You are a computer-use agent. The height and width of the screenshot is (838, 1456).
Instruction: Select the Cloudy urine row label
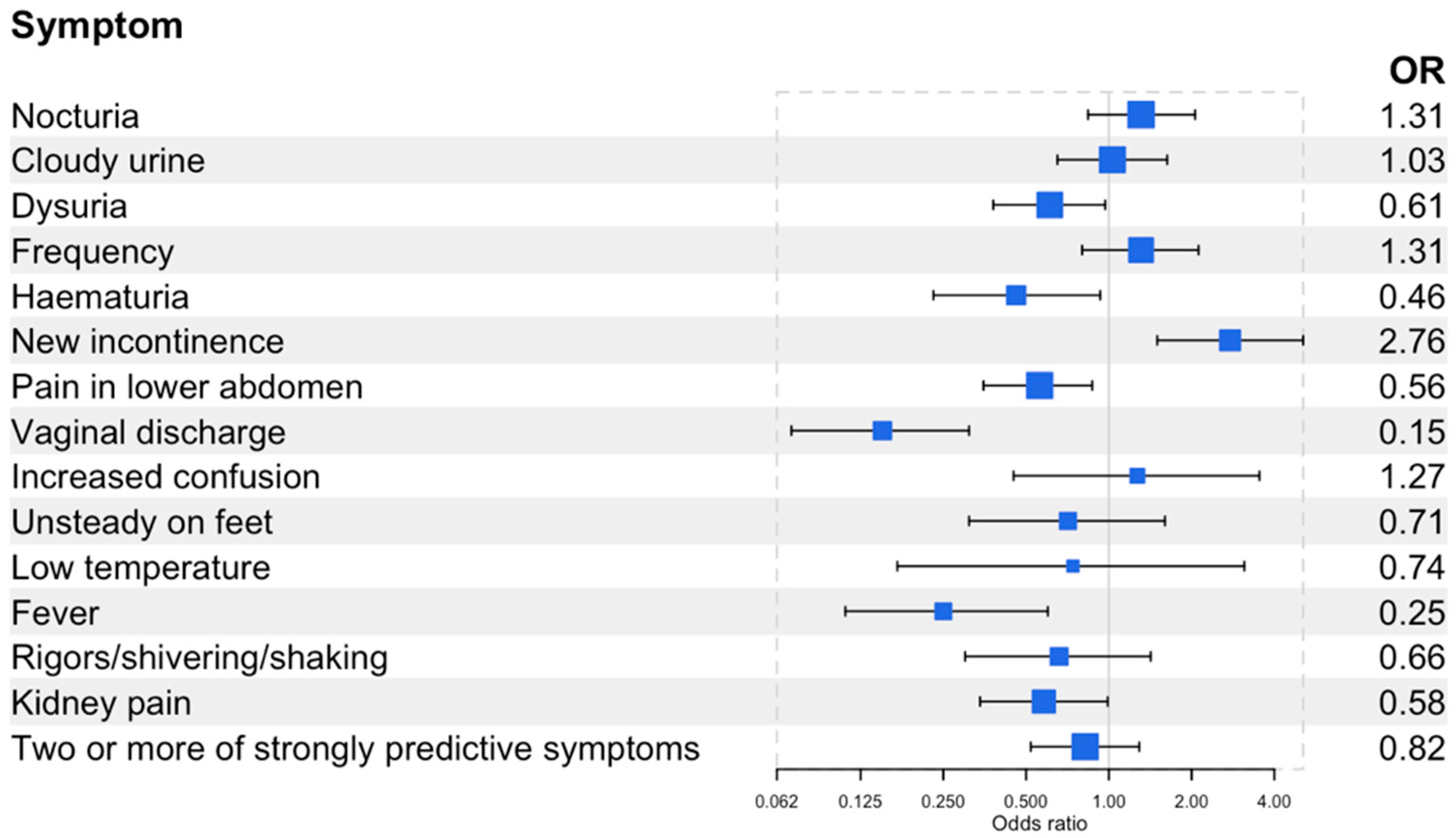[108, 161]
